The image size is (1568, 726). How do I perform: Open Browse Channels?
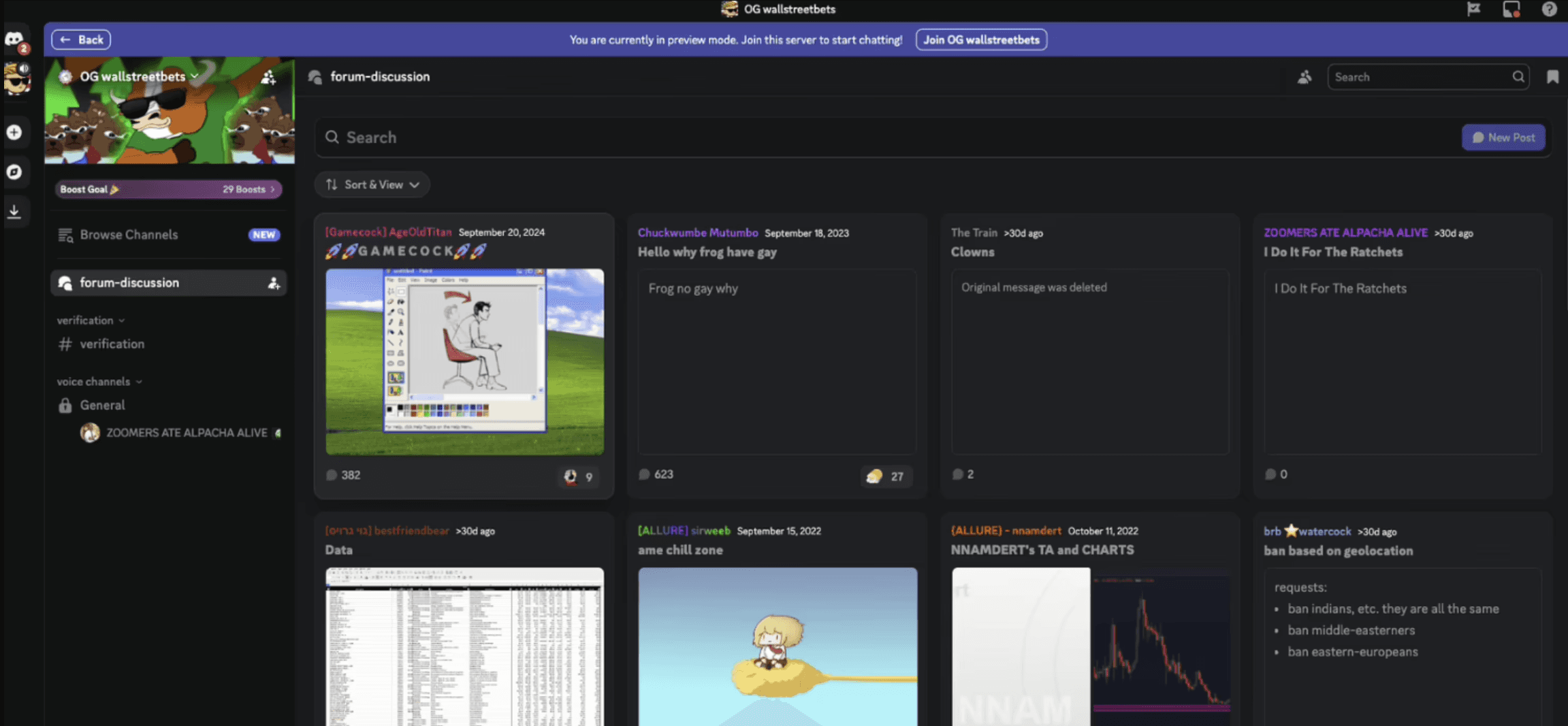pos(168,235)
